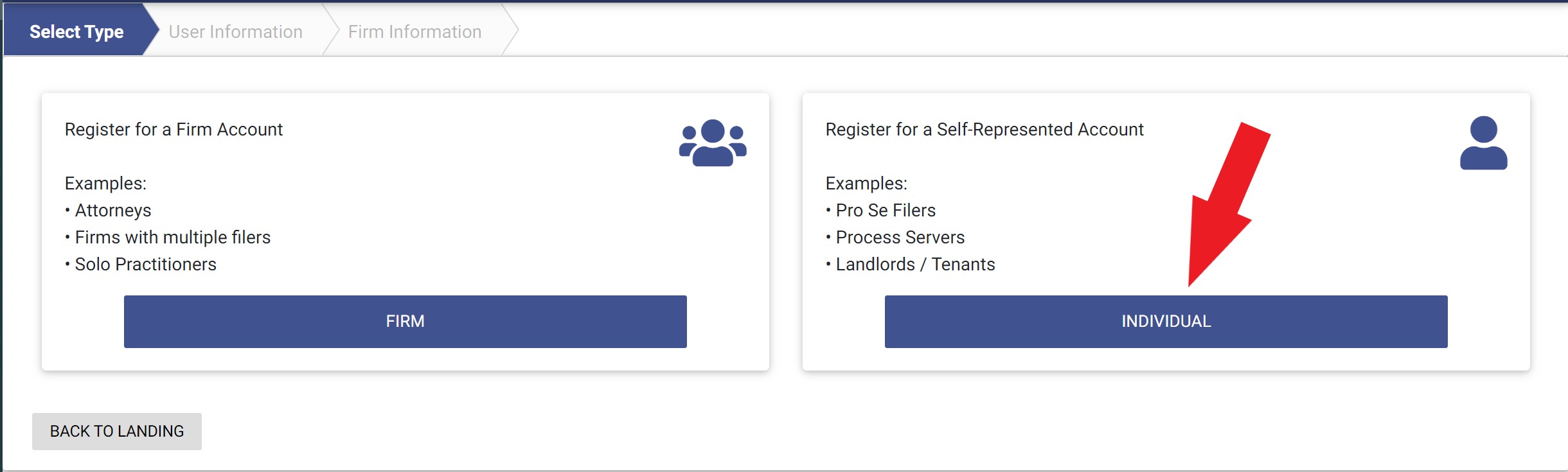
Task: Click the Register for a Self-Represented Account heading
Action: [x=984, y=129]
